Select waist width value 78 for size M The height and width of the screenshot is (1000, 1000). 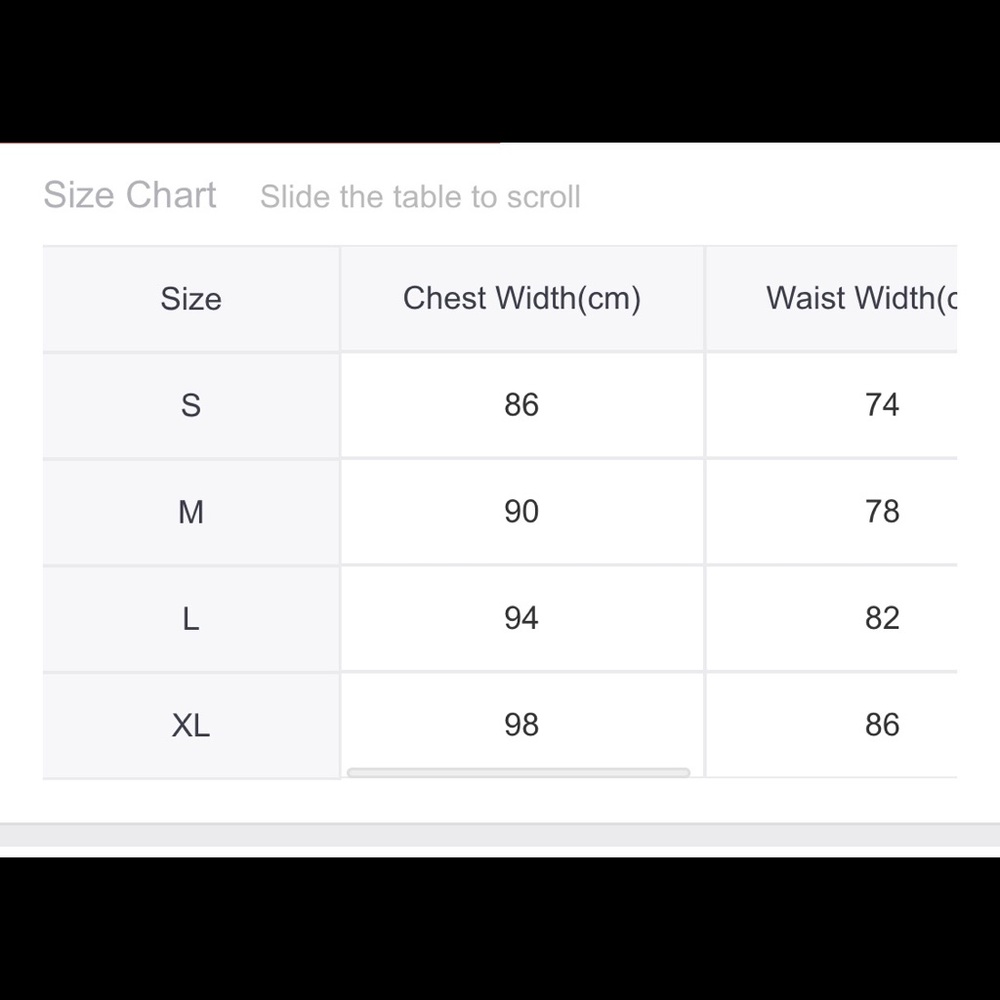pyautogui.click(x=882, y=512)
